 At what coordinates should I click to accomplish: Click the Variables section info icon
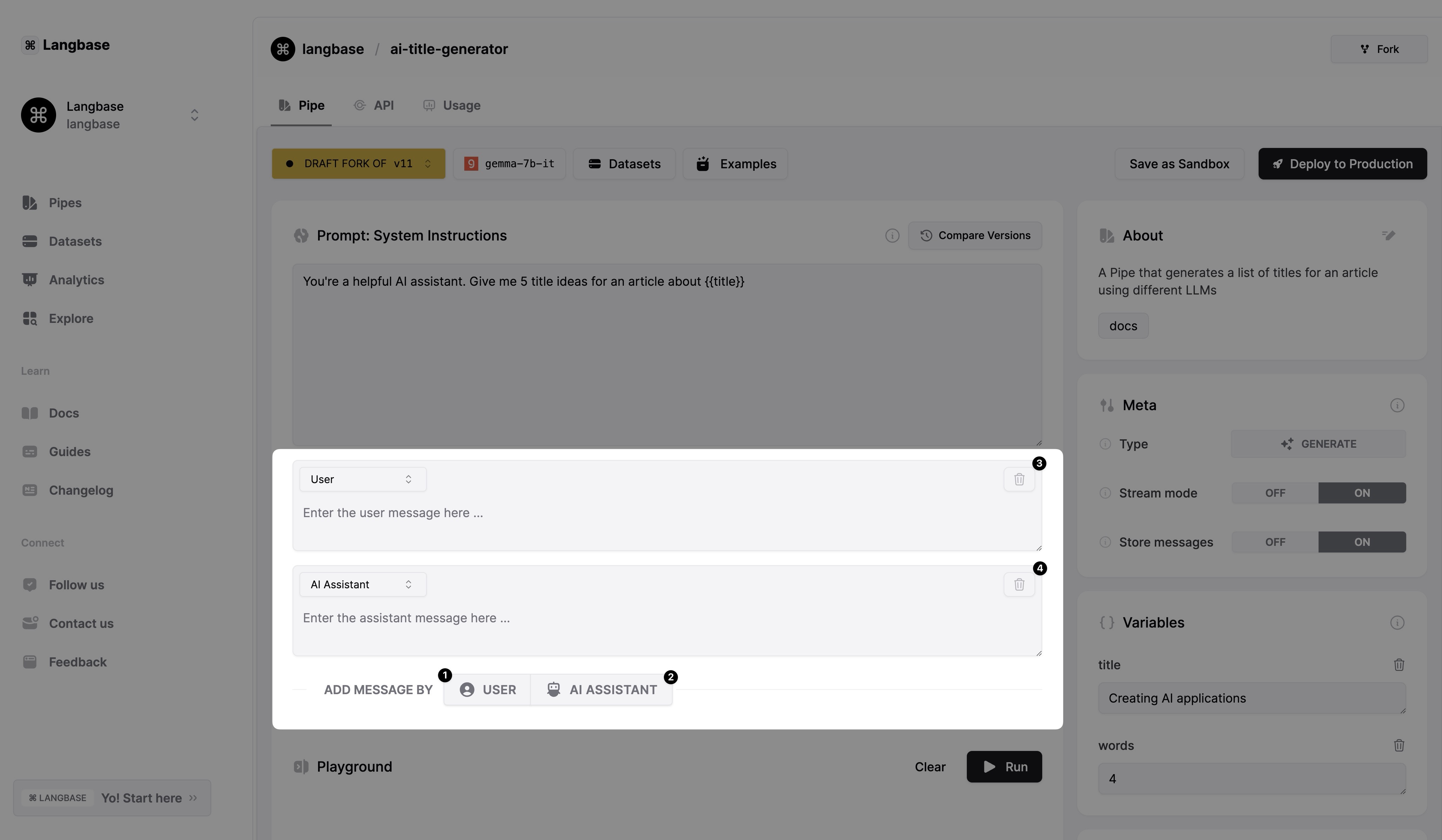click(x=1397, y=623)
